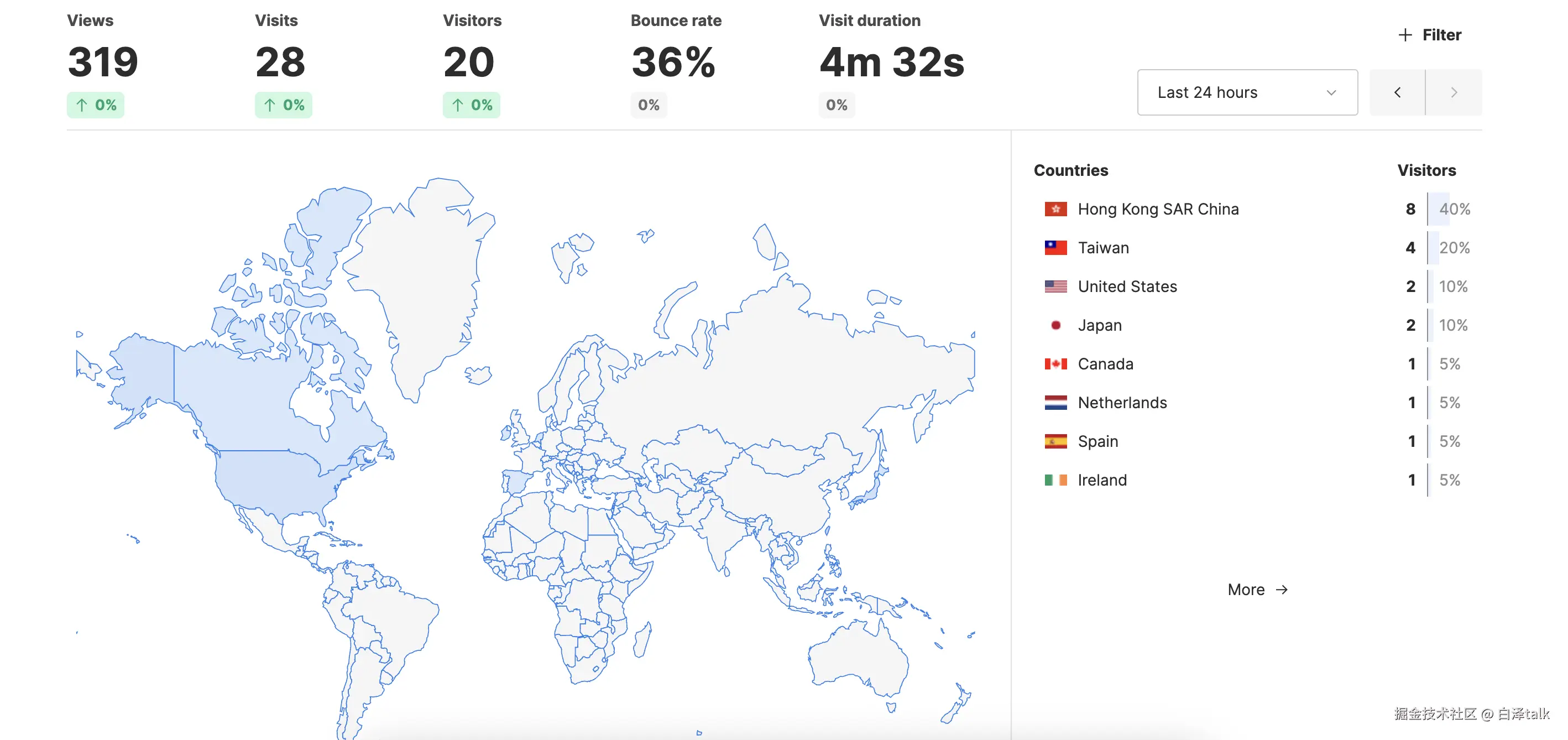Image resolution: width=1568 pixels, height=740 pixels.
Task: Click the Netherlands flag icon
Action: tap(1055, 403)
